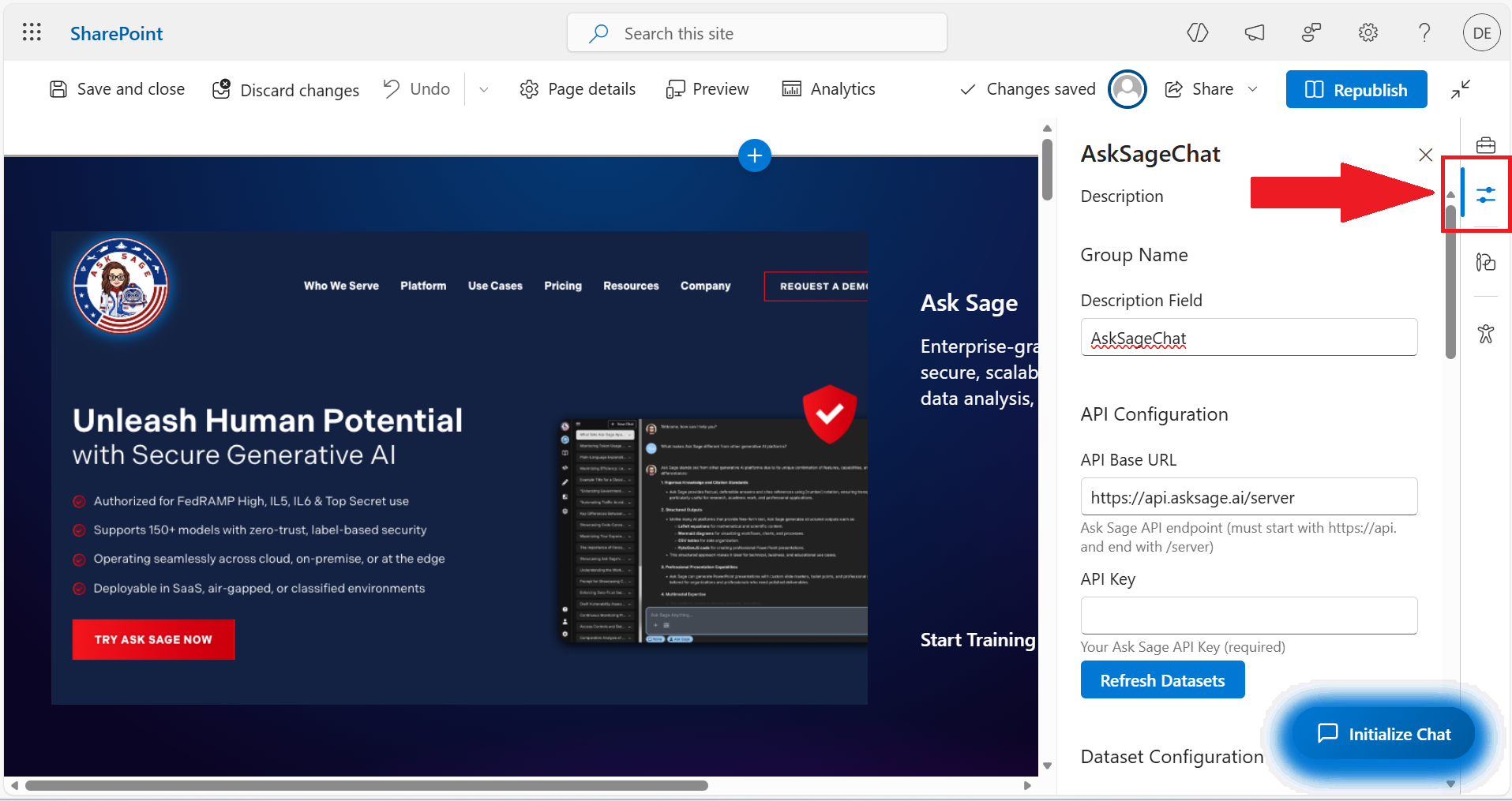
Task: Select the Properties sliders icon
Action: 1485,194
